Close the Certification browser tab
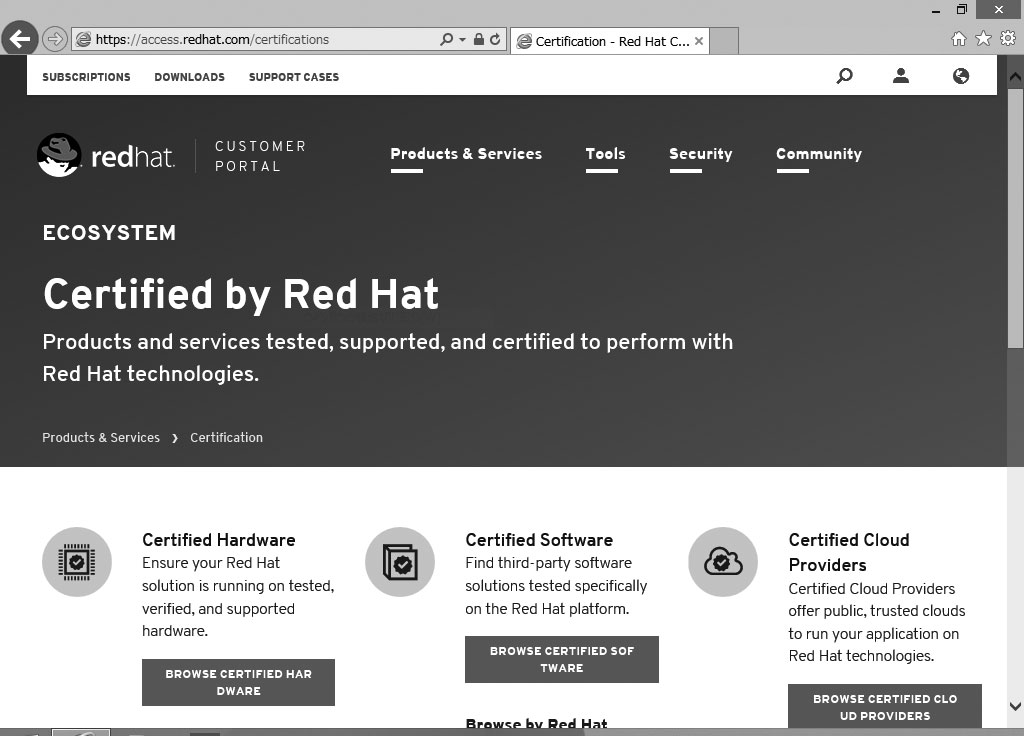The width and height of the screenshot is (1024, 736). tap(699, 41)
